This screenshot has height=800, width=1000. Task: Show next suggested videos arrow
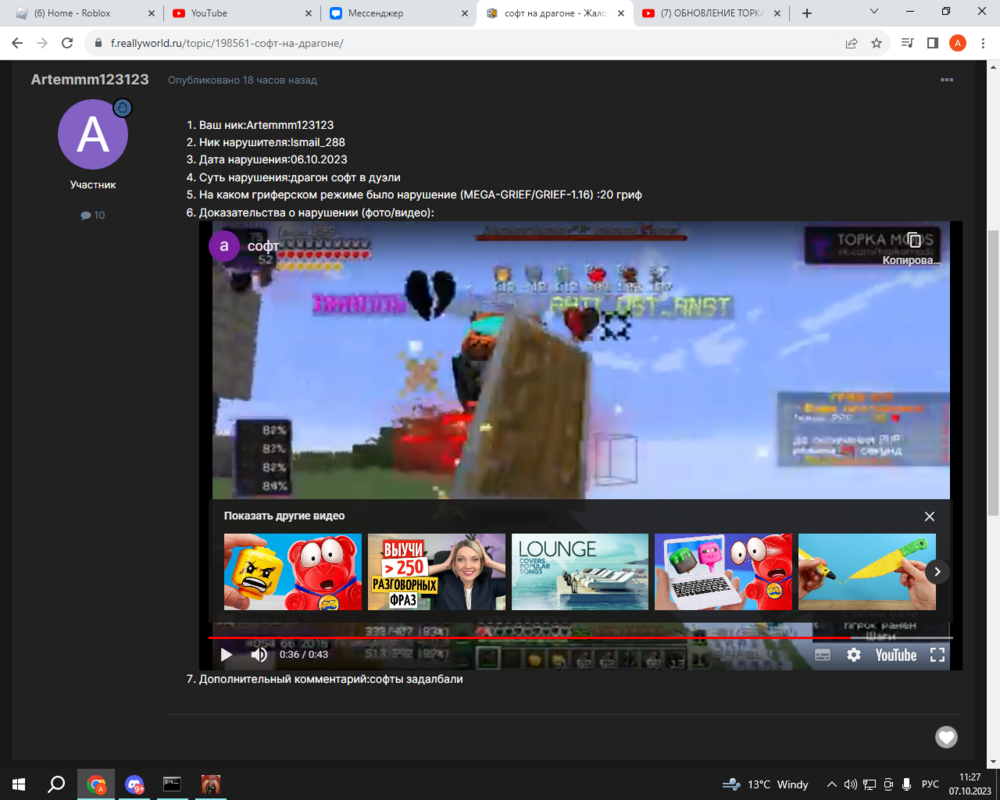pos(937,572)
